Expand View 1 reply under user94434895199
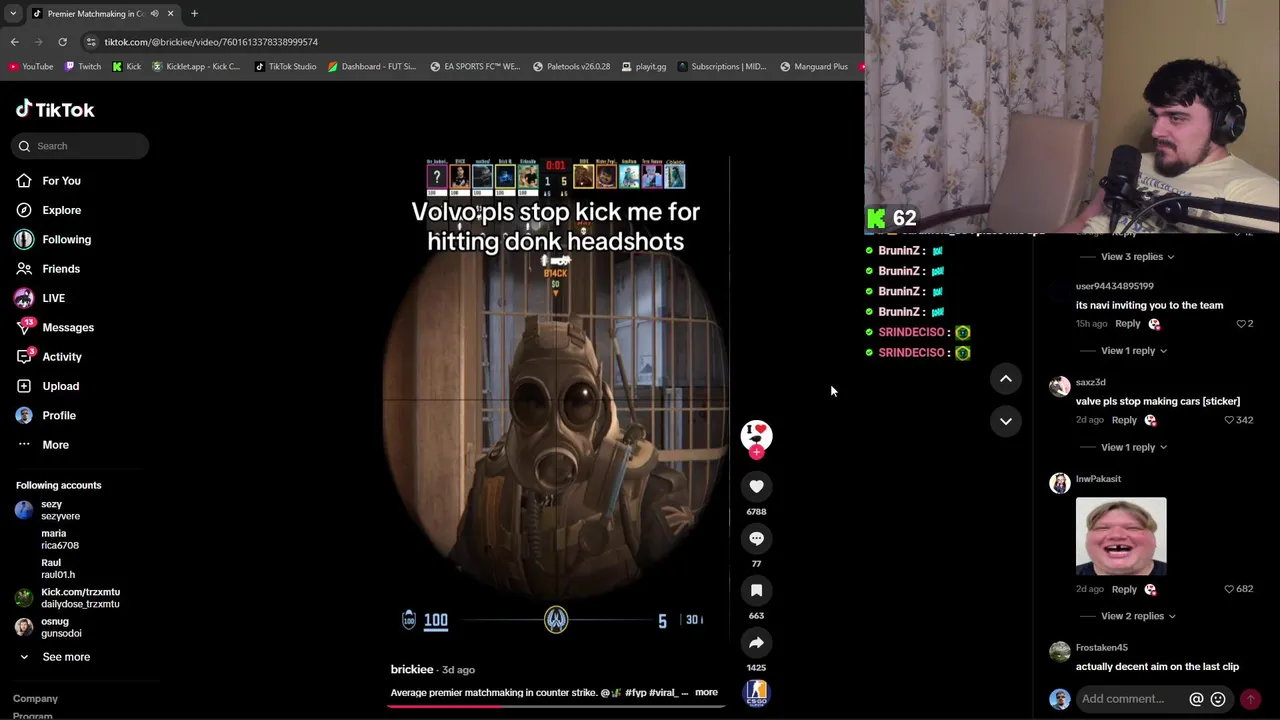1280x720 pixels. [1134, 351]
